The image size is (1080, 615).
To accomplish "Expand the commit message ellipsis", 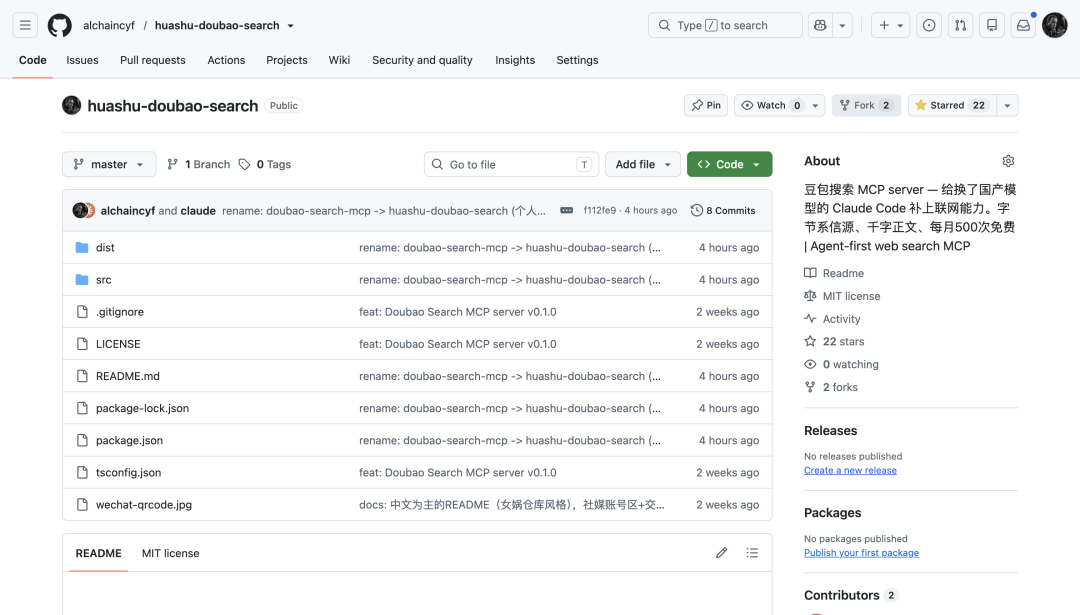I will (566, 211).
